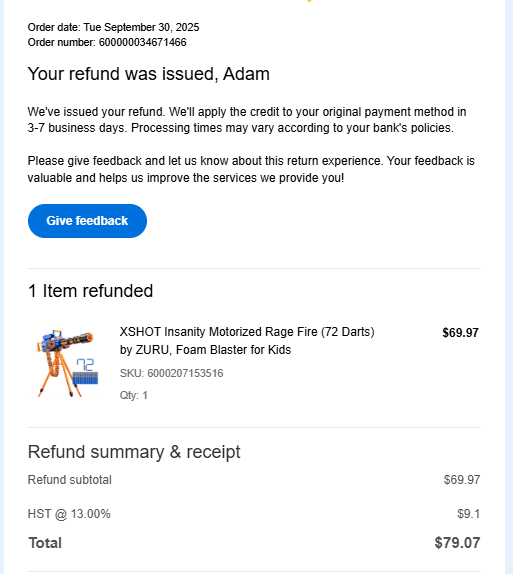Click the 'Please give feedback' paragraph text
Image resolution: width=513 pixels, height=574 pixels.
251,169
